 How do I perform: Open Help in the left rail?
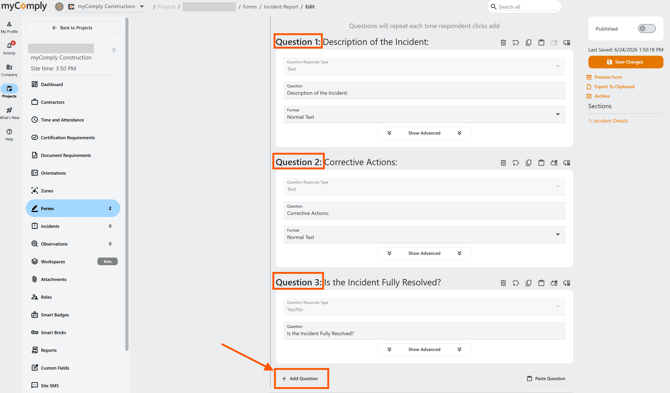[9, 135]
